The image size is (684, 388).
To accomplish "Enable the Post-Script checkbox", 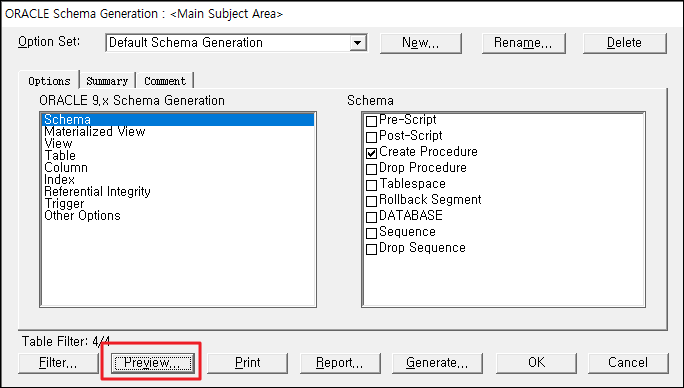I will pyautogui.click(x=371, y=137).
